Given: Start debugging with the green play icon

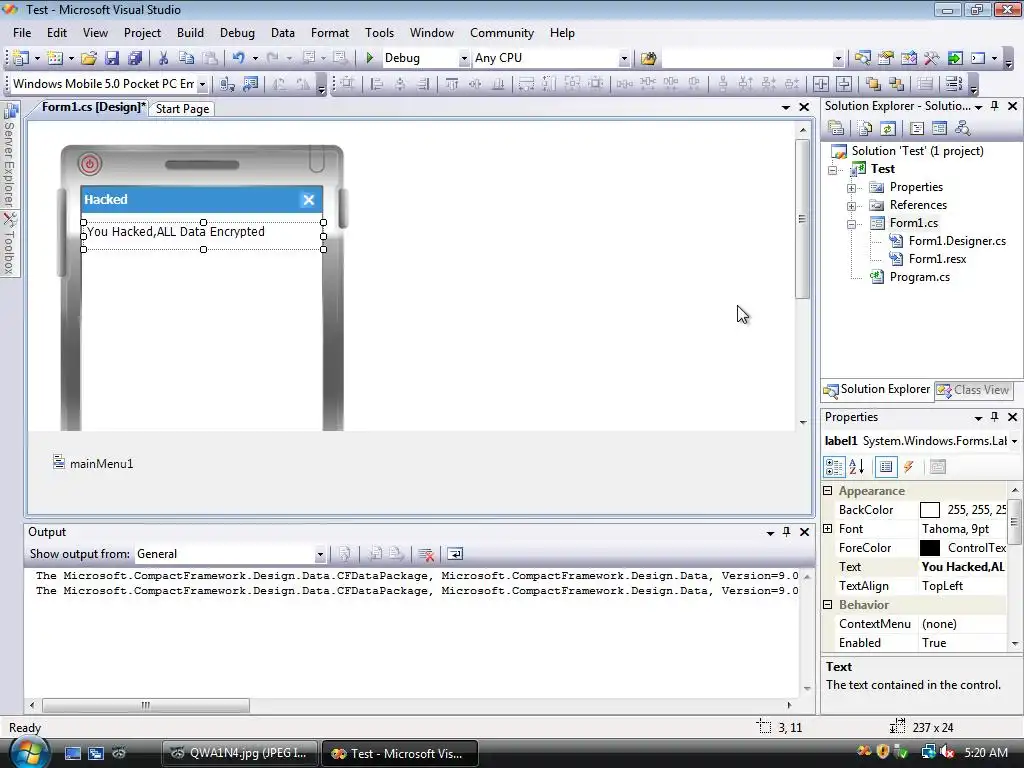Looking at the screenshot, I should tap(370, 58).
